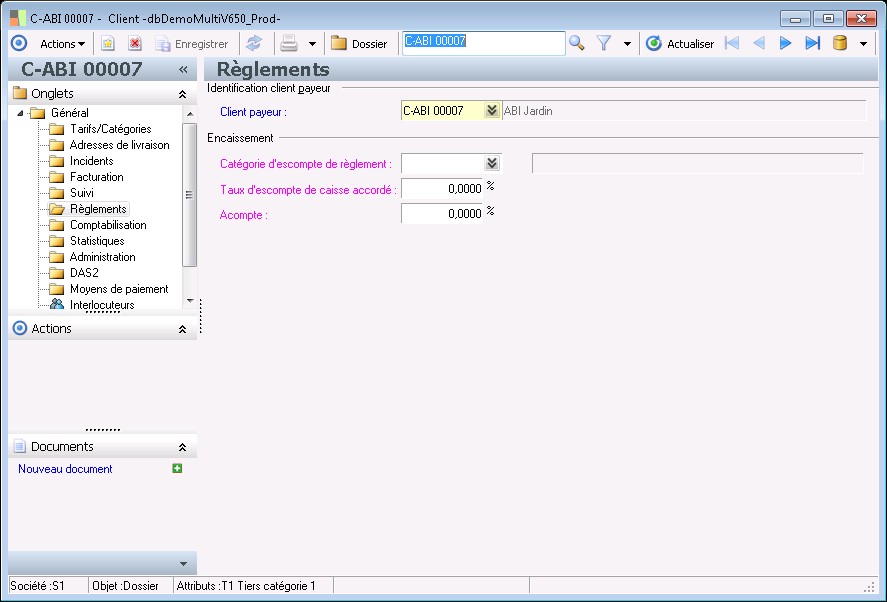
Task: Click the magnifying glass search icon
Action: point(577,44)
